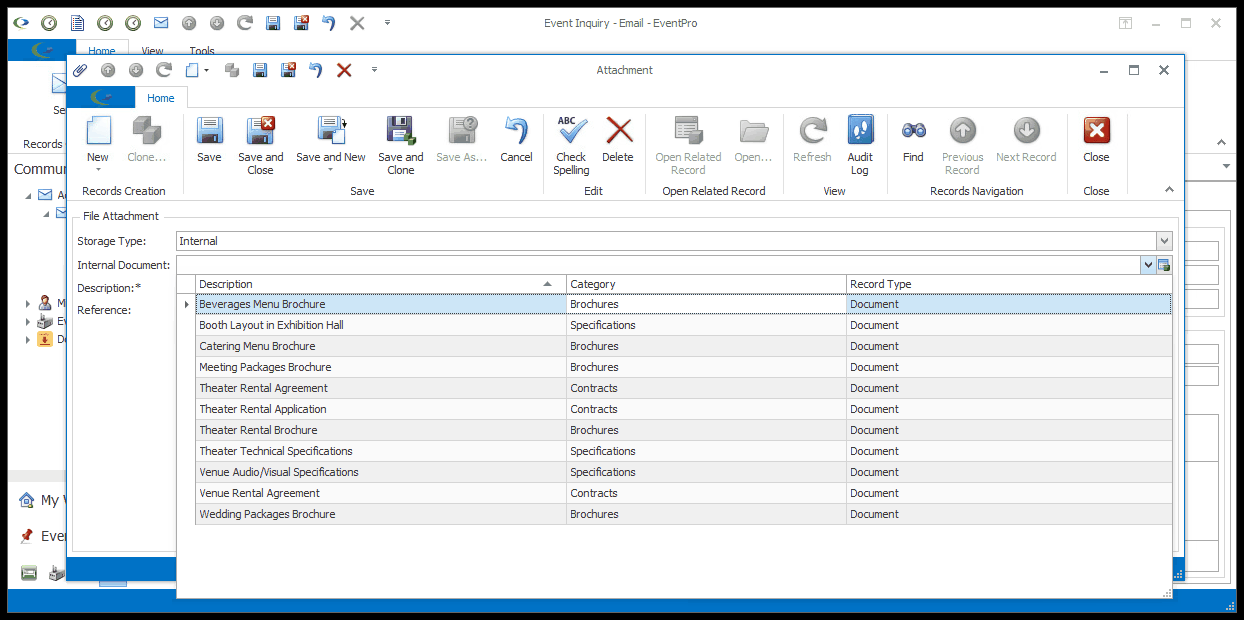Viewport: 1244px width, 620px height.
Task: Click the envelope icon in EventPro title toolbar
Action: (x=160, y=22)
